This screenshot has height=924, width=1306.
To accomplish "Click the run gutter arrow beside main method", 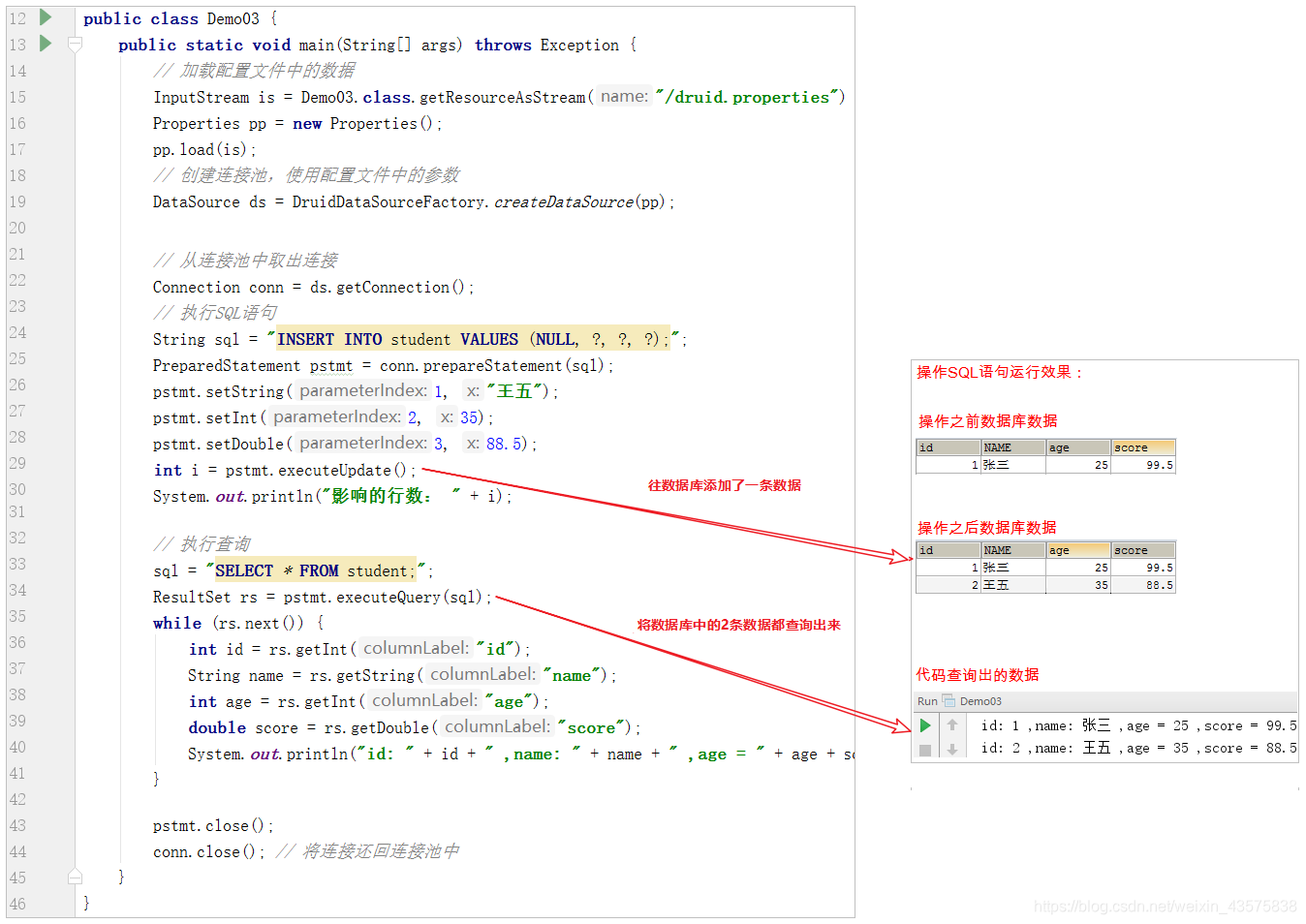I will 45,44.
